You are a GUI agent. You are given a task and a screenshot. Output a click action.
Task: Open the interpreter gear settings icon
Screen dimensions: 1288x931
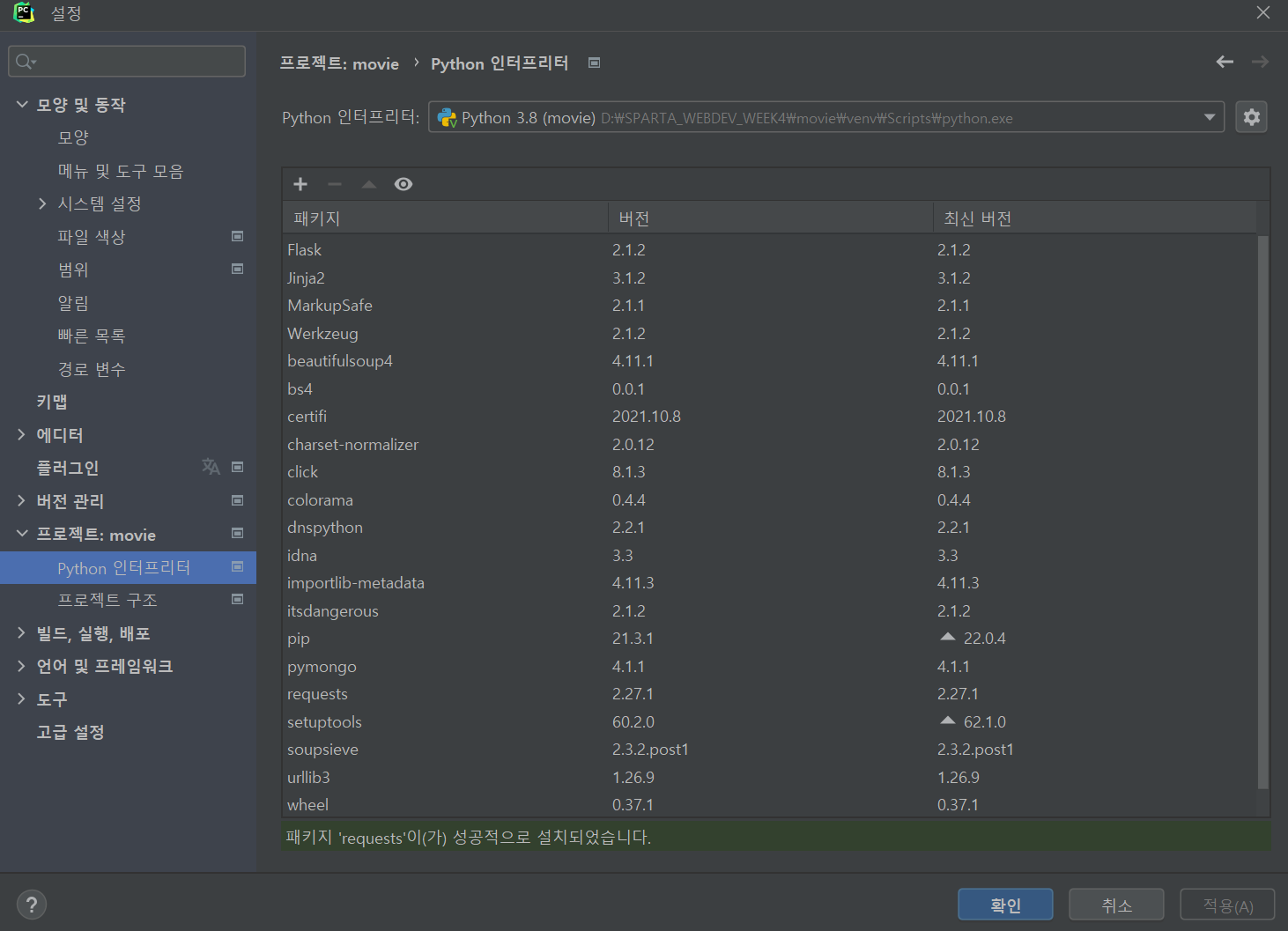[x=1252, y=117]
